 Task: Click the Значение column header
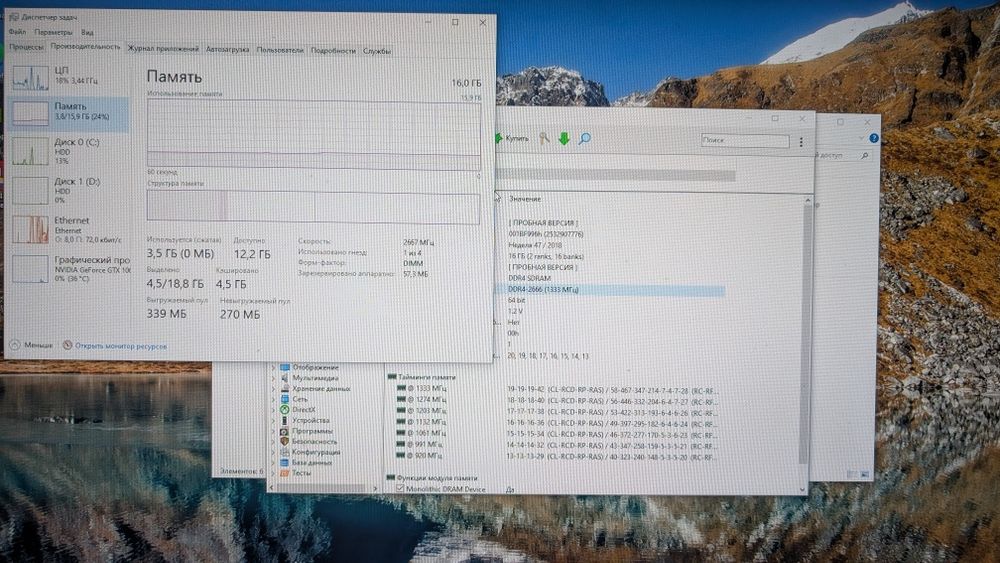coord(525,199)
